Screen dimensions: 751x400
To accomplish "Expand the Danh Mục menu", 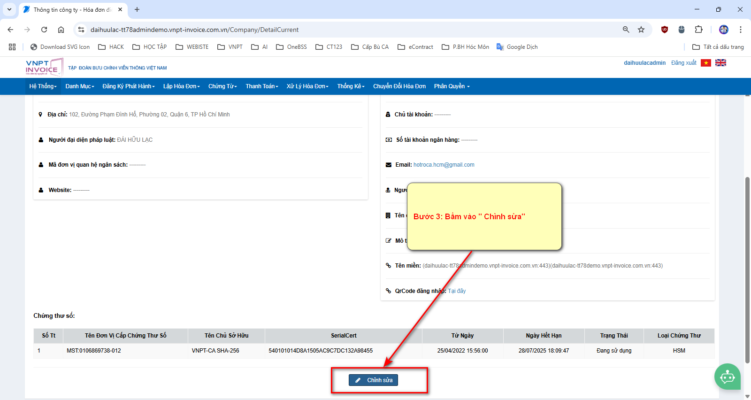I will point(80,86).
